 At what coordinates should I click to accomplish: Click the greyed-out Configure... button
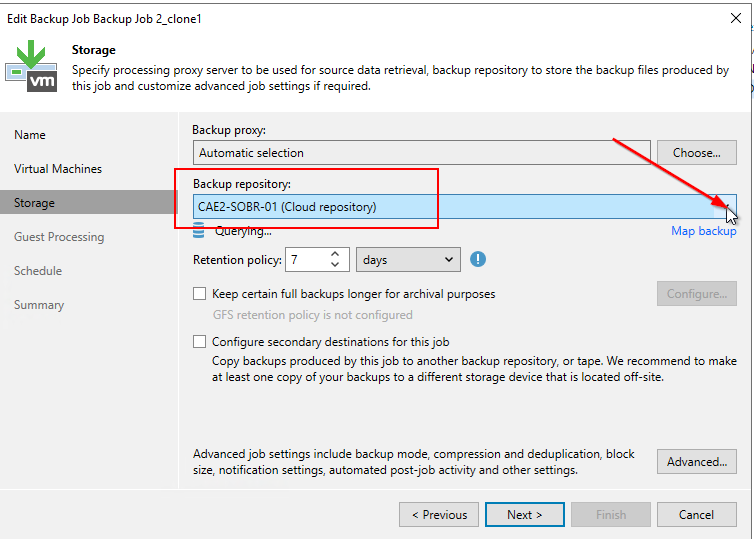(x=696, y=293)
